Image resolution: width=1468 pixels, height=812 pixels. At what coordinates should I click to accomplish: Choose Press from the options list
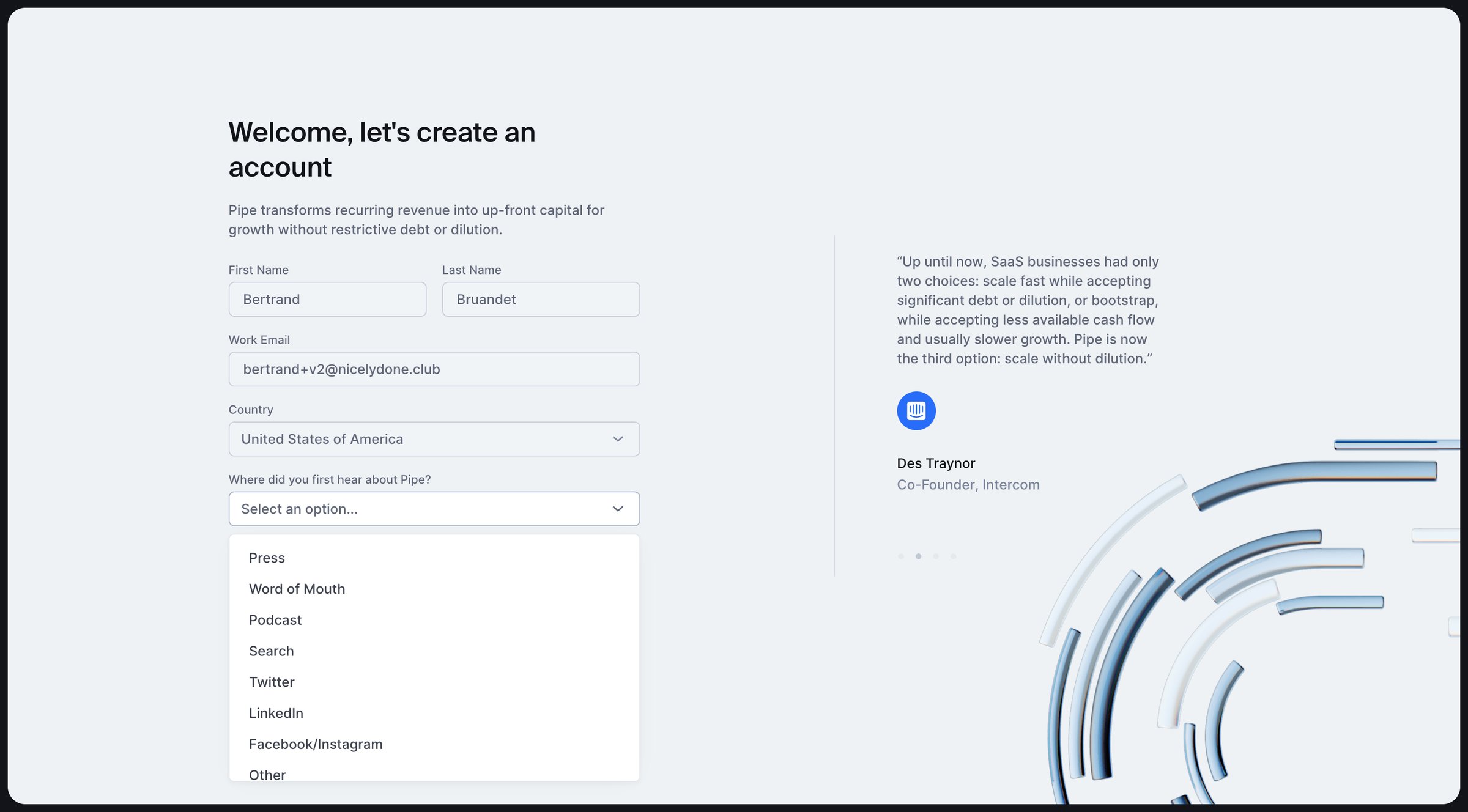pyautogui.click(x=434, y=558)
